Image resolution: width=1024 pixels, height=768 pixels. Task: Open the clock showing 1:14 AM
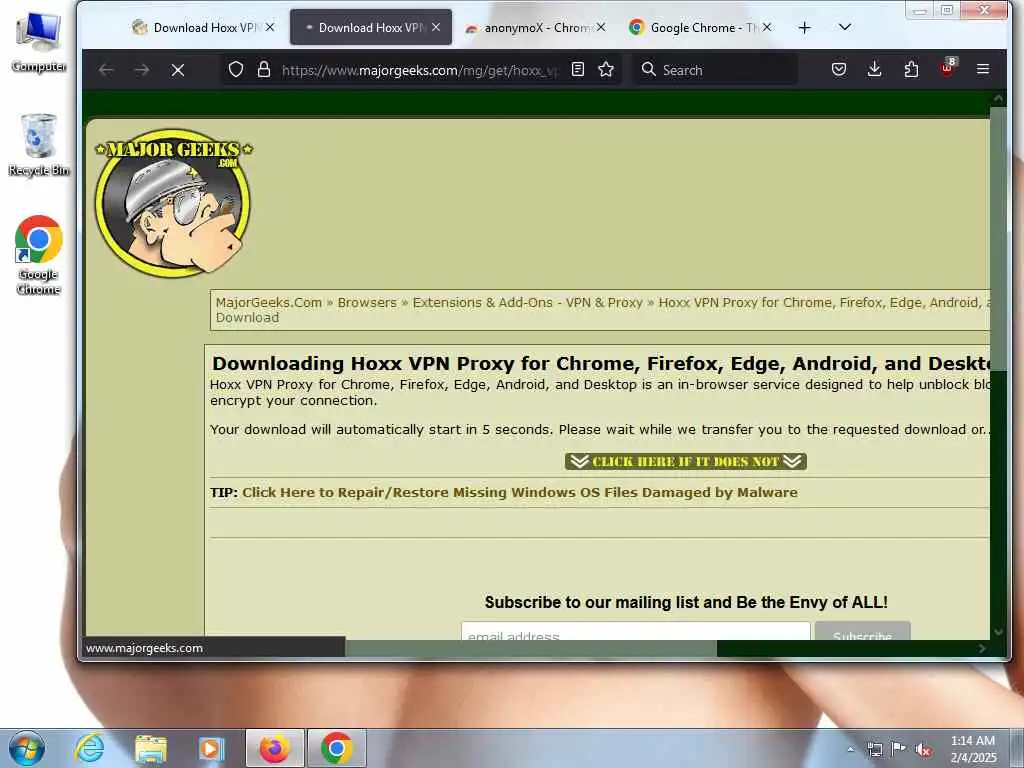pyautogui.click(x=973, y=749)
